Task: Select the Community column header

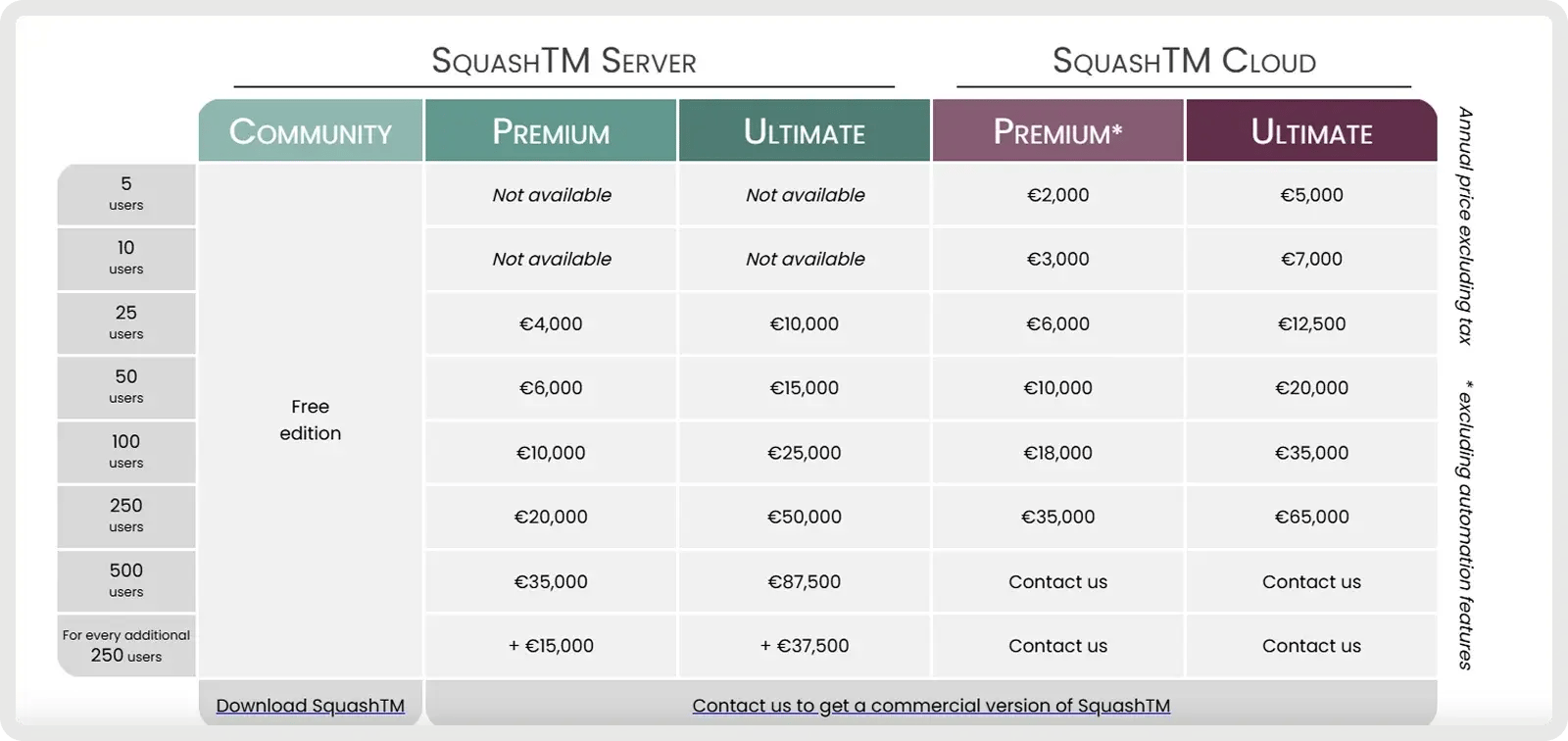Action: [311, 131]
